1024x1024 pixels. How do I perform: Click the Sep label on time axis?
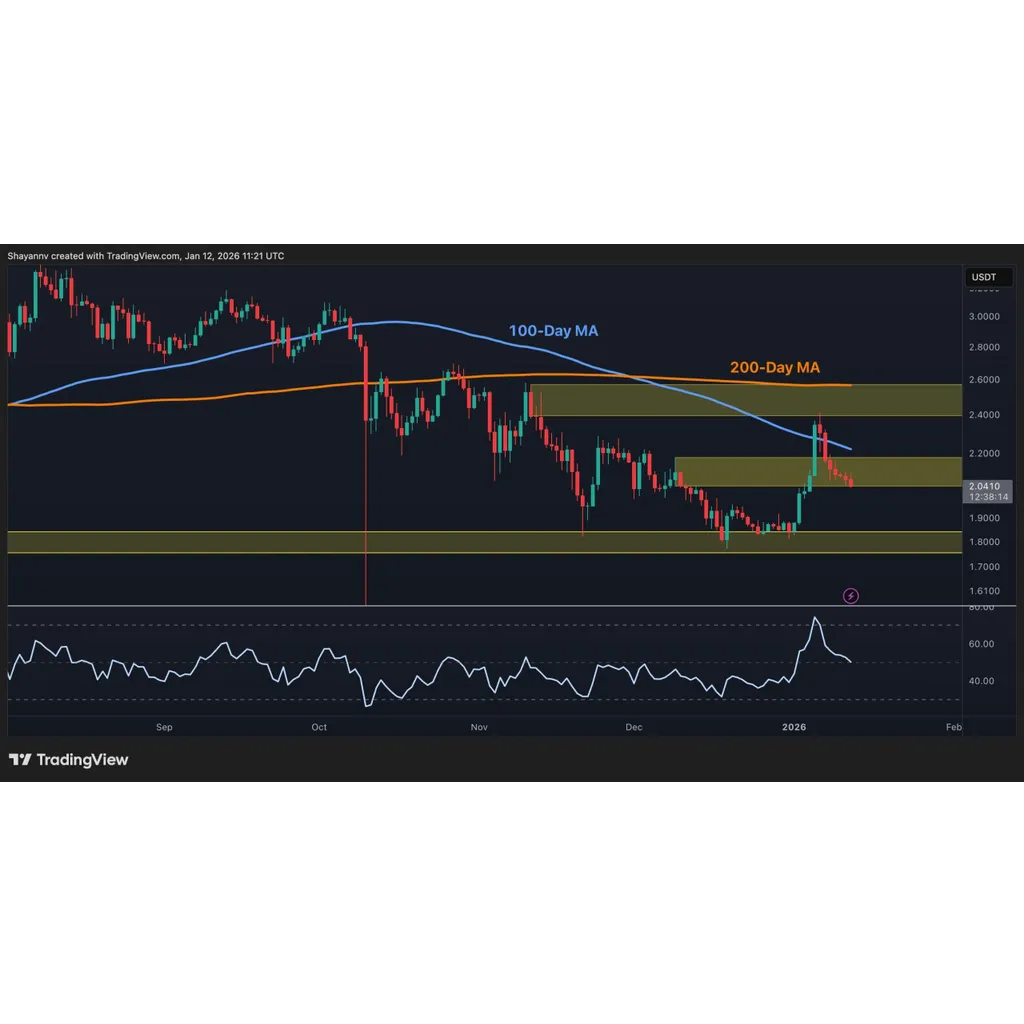click(164, 727)
